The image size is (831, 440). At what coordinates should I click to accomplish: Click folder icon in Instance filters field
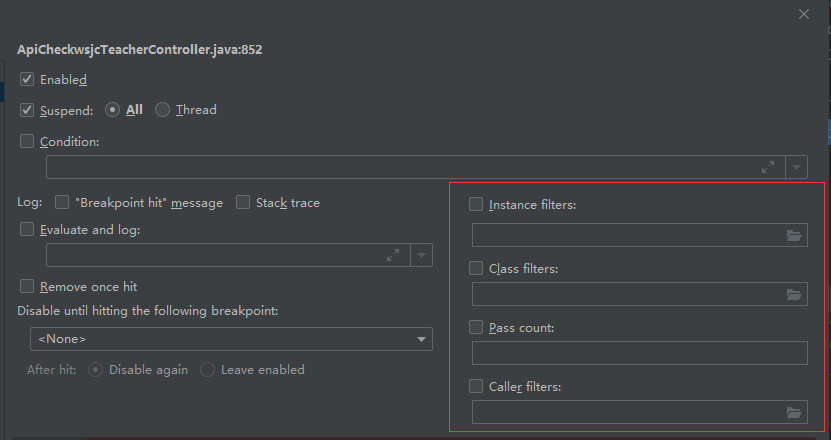tap(794, 236)
